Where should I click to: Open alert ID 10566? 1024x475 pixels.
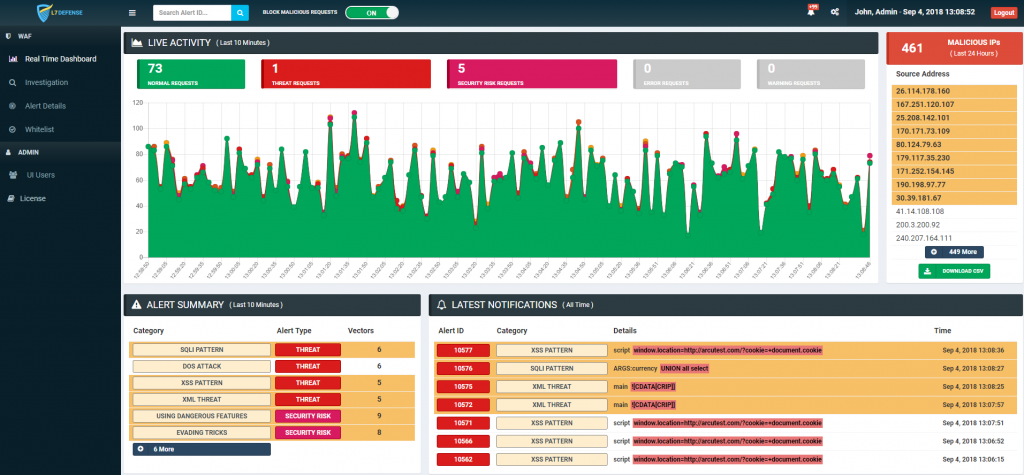coord(463,441)
